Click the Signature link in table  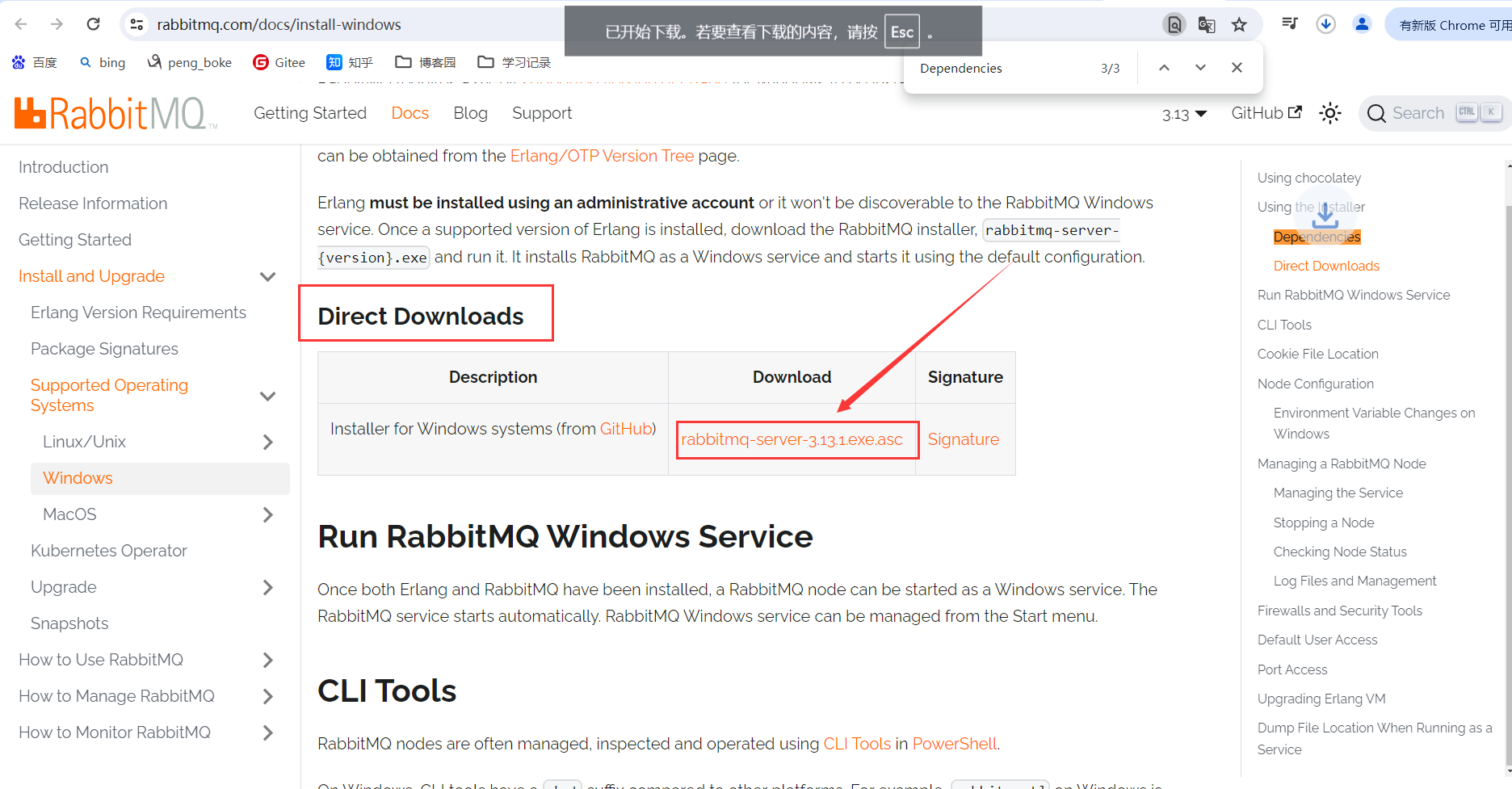coord(964,439)
